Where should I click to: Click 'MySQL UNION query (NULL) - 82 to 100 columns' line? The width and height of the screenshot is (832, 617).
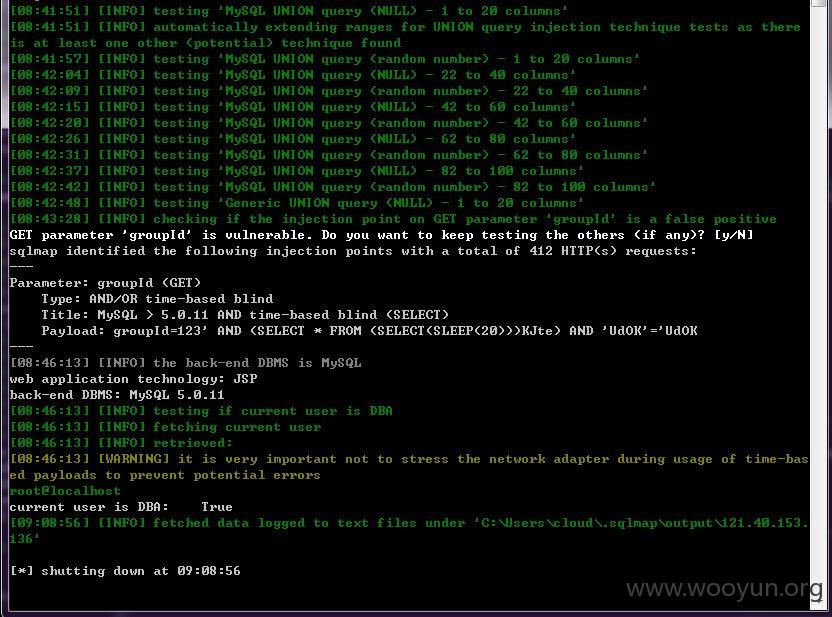pos(297,171)
